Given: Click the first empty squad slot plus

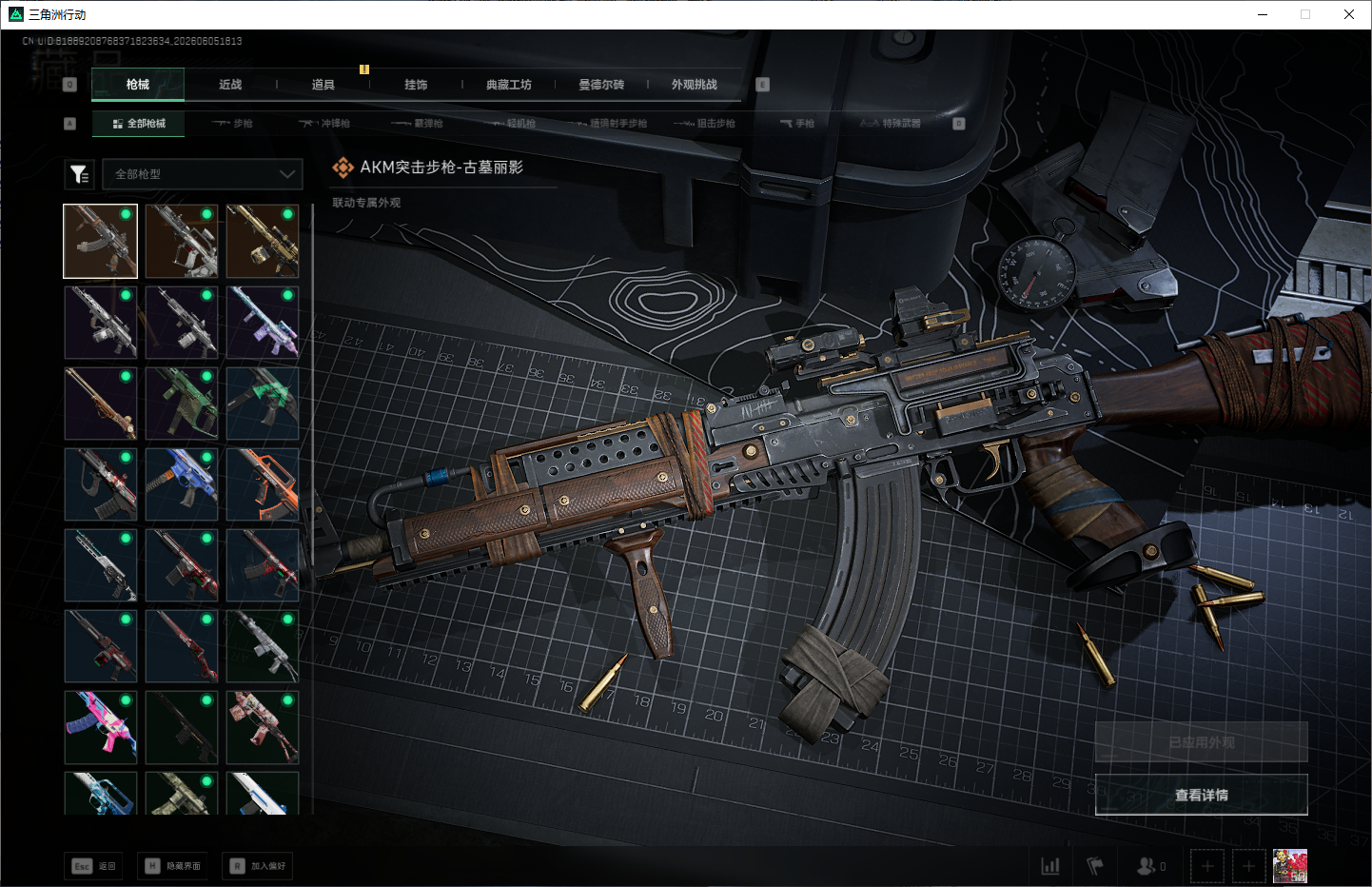Looking at the screenshot, I should point(1207,866).
